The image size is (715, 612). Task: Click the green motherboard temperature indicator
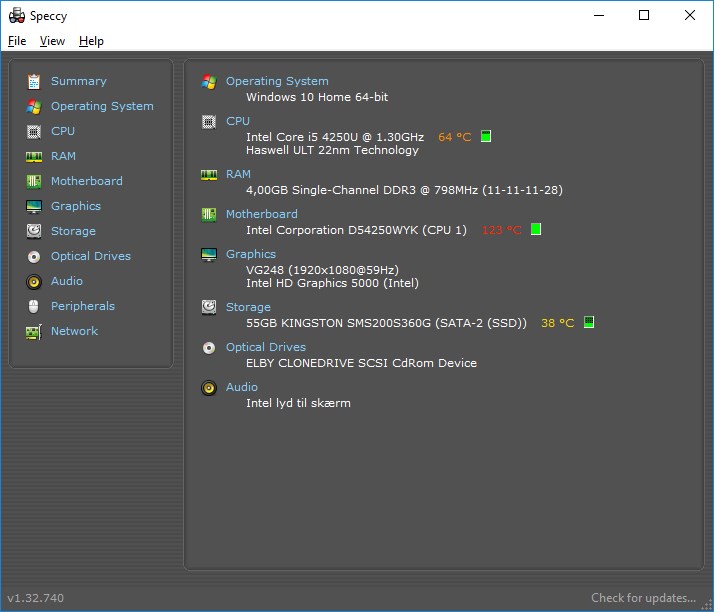[536, 229]
